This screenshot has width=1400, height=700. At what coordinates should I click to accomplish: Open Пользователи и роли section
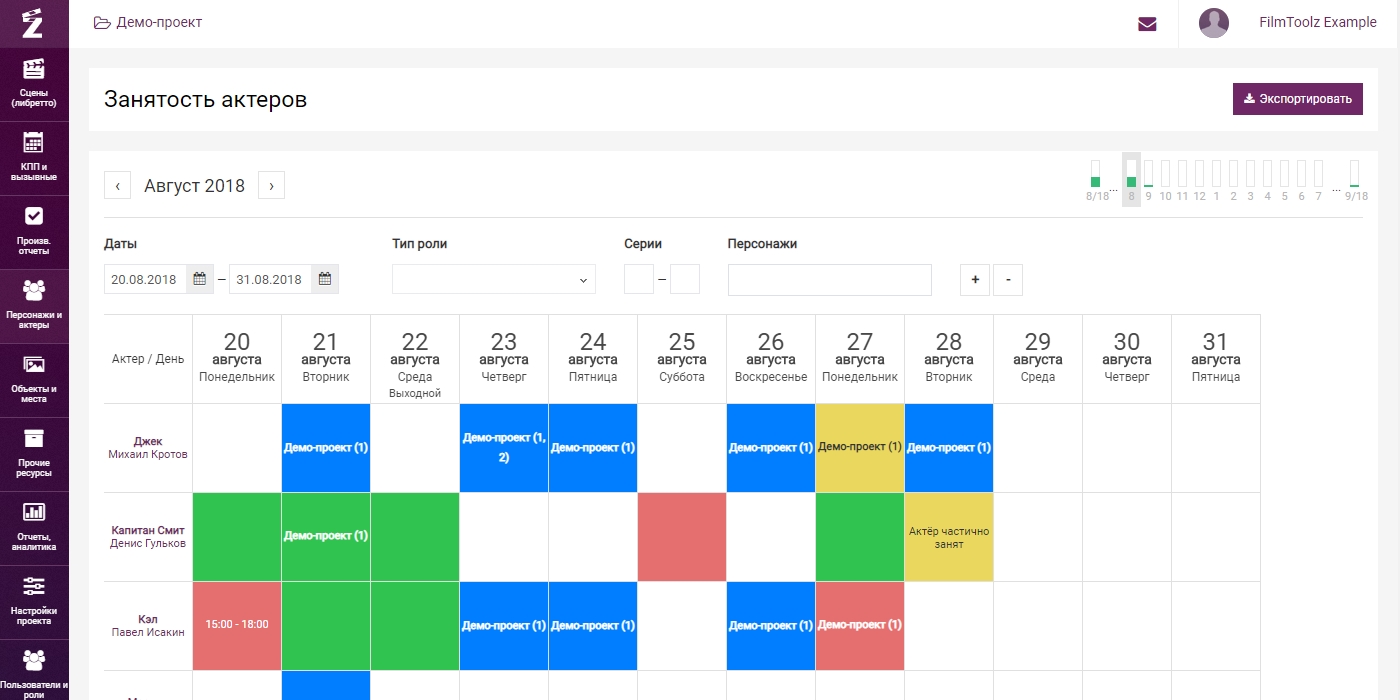[x=34, y=672]
